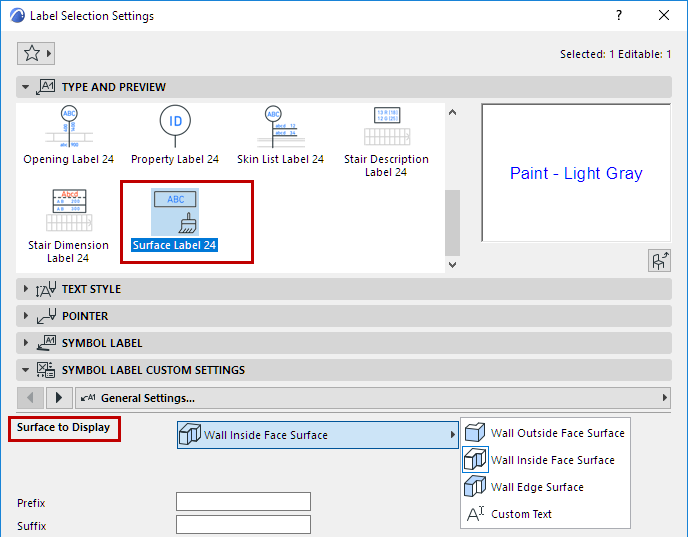Go to the previous settings page
The height and width of the screenshot is (537, 688).
point(30,398)
